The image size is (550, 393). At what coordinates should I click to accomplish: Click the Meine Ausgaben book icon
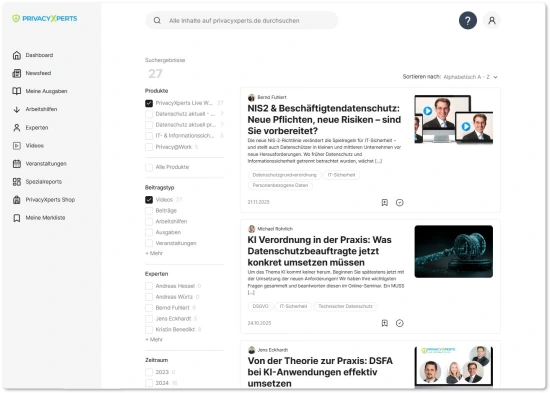pos(16,91)
